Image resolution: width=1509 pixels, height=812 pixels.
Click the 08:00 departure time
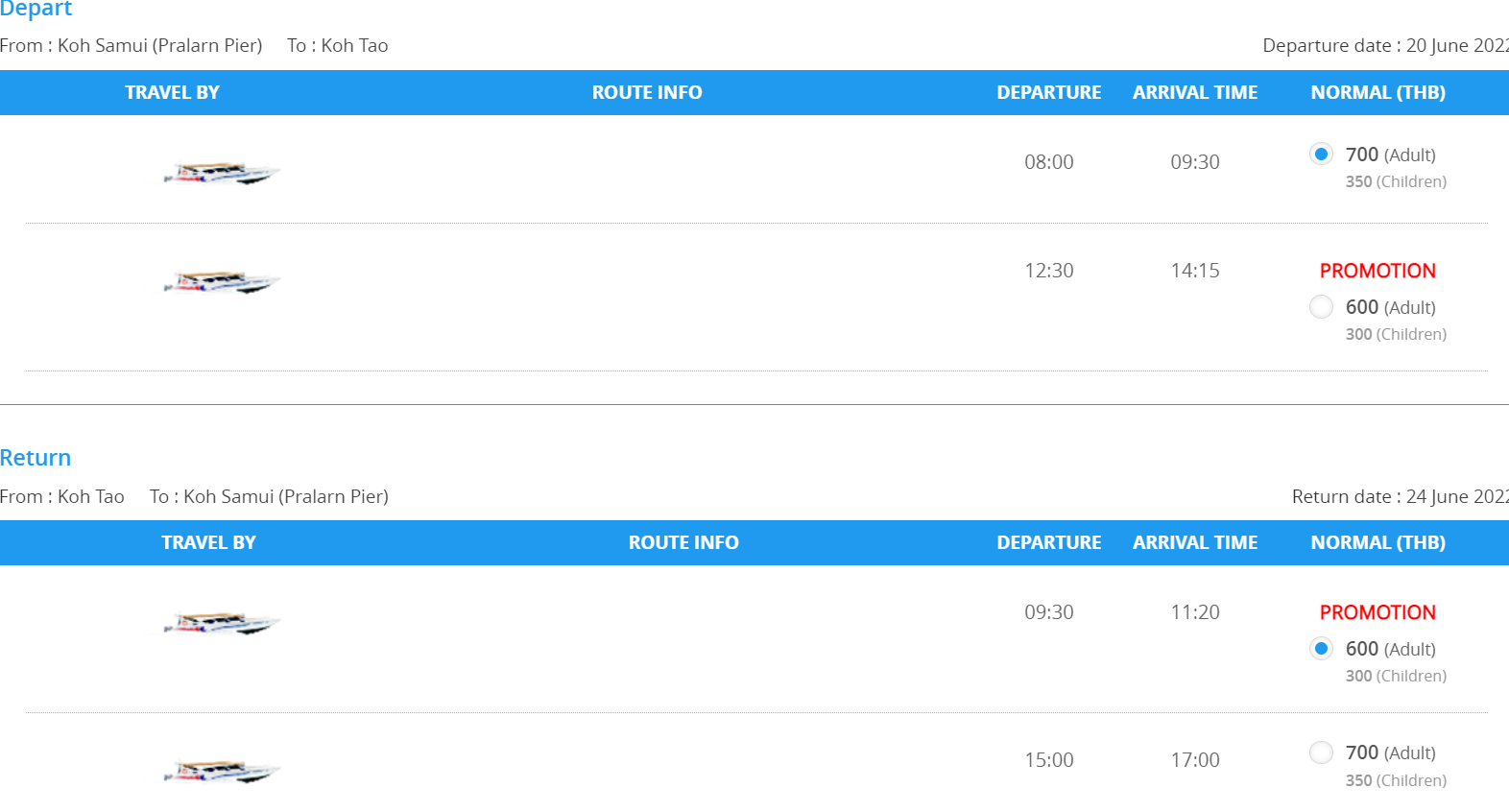(x=1049, y=162)
